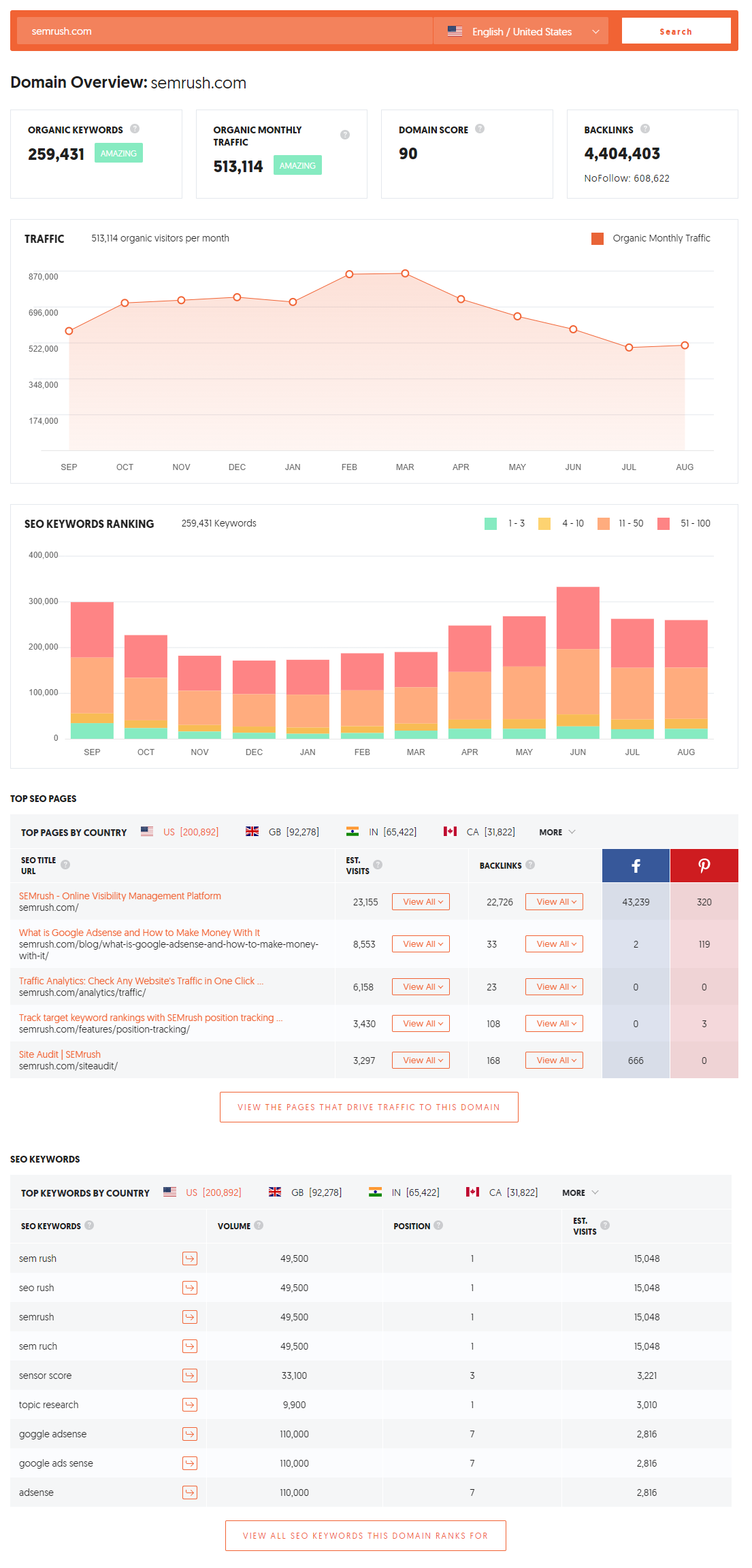This screenshot has height=1568, width=752.
Task: Click the Backlinks card help icon
Action: (645, 129)
